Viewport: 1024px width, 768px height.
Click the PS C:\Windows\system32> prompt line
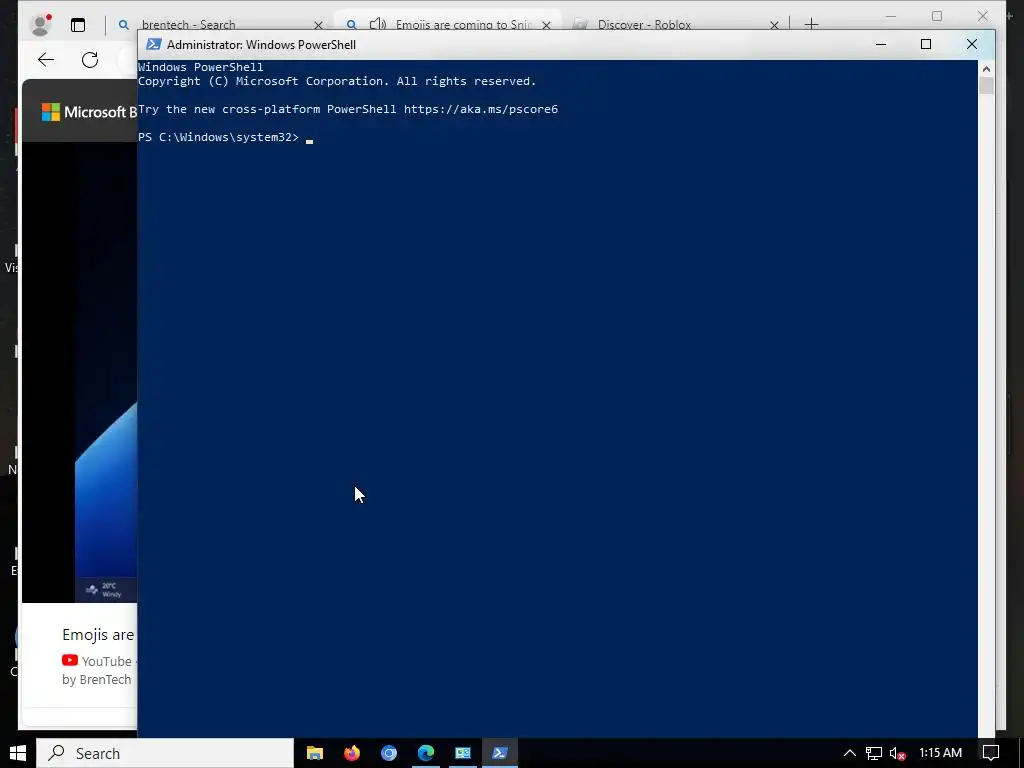click(x=218, y=137)
